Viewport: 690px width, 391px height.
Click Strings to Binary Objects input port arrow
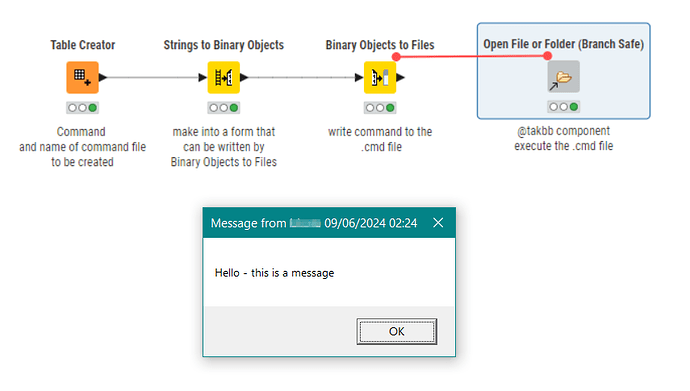(202, 77)
